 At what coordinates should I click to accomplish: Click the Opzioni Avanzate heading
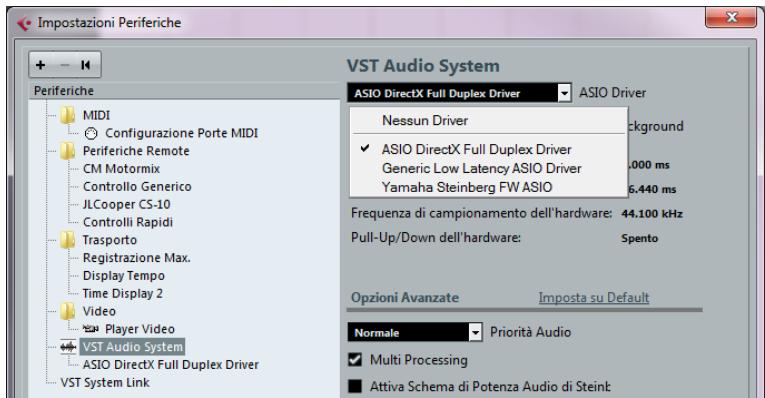point(405,298)
